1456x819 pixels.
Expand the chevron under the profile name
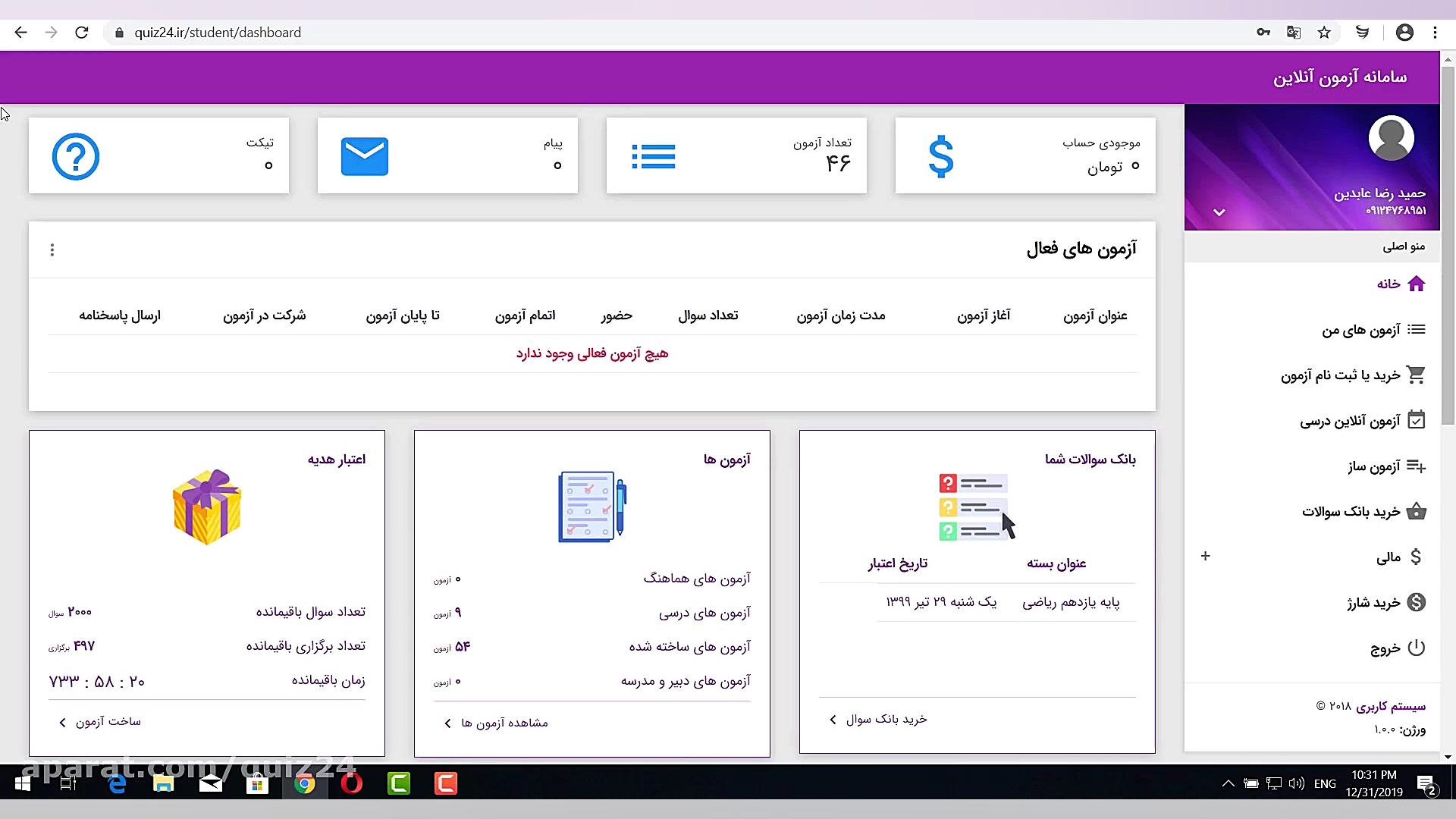click(x=1219, y=213)
